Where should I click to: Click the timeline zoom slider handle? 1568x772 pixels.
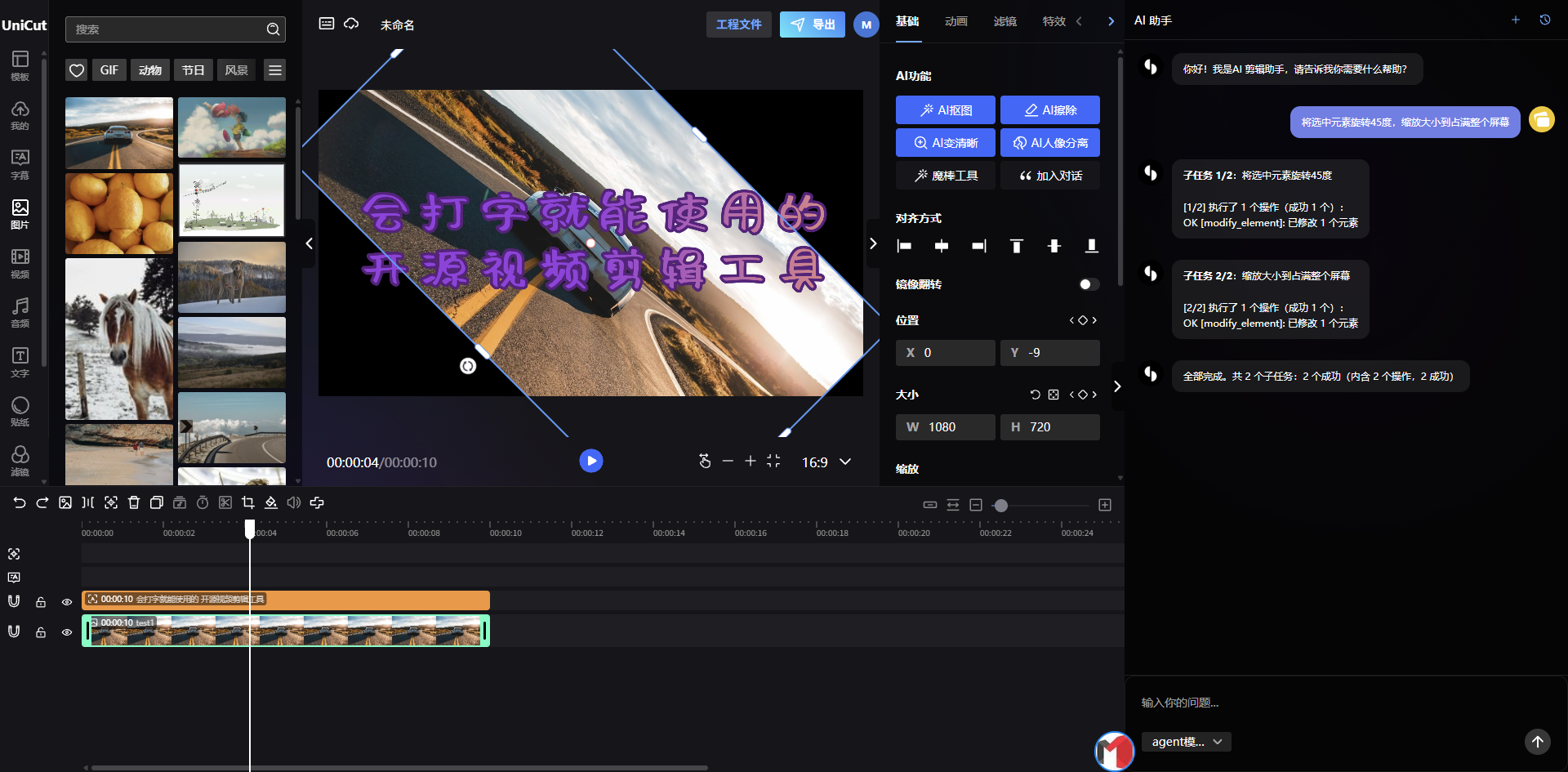pos(1000,506)
